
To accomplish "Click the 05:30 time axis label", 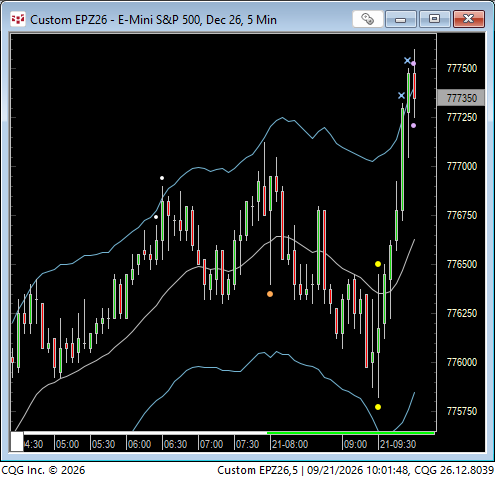I will (x=103, y=444).
